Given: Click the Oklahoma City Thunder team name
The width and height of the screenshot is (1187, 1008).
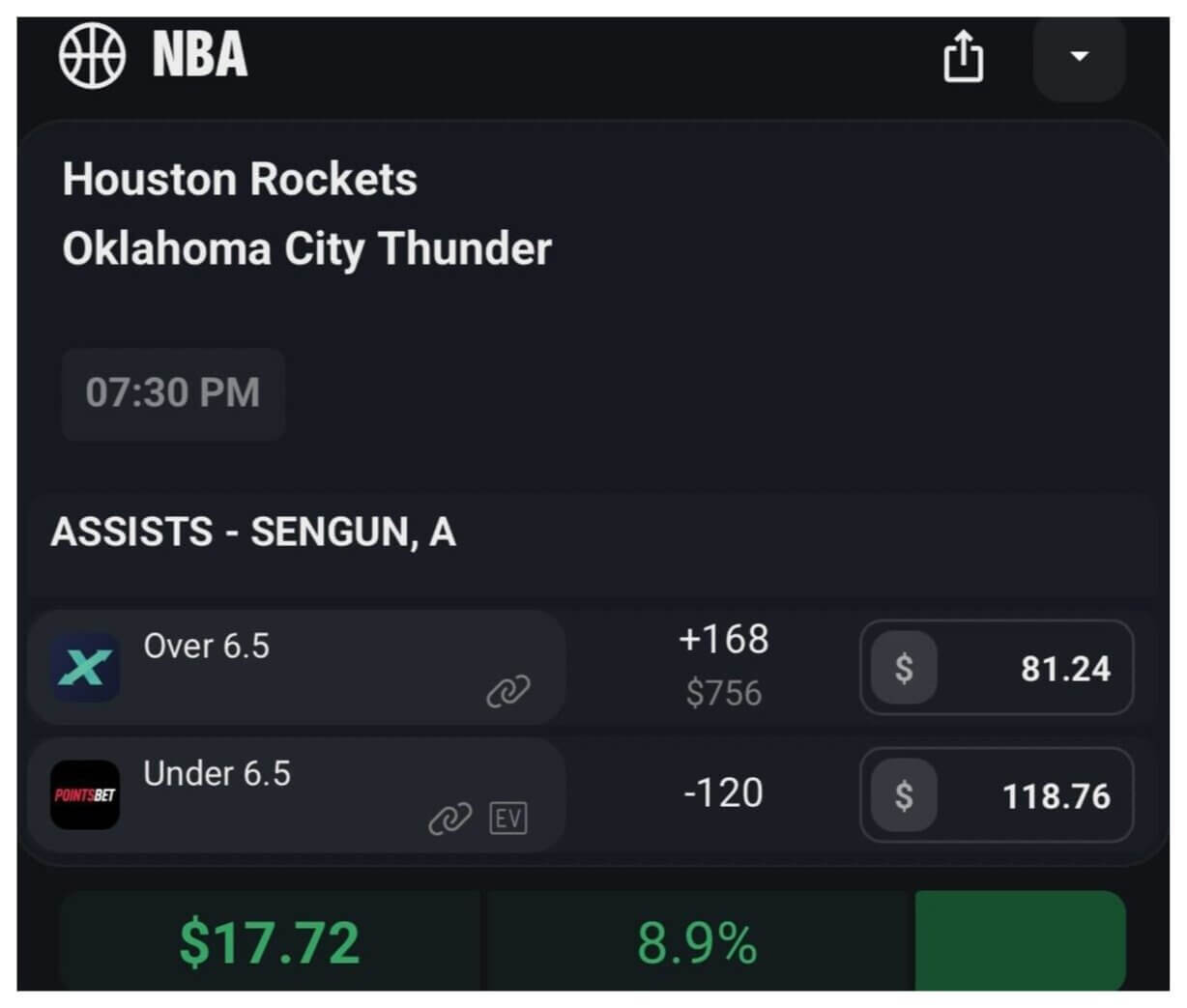Looking at the screenshot, I should tap(306, 249).
